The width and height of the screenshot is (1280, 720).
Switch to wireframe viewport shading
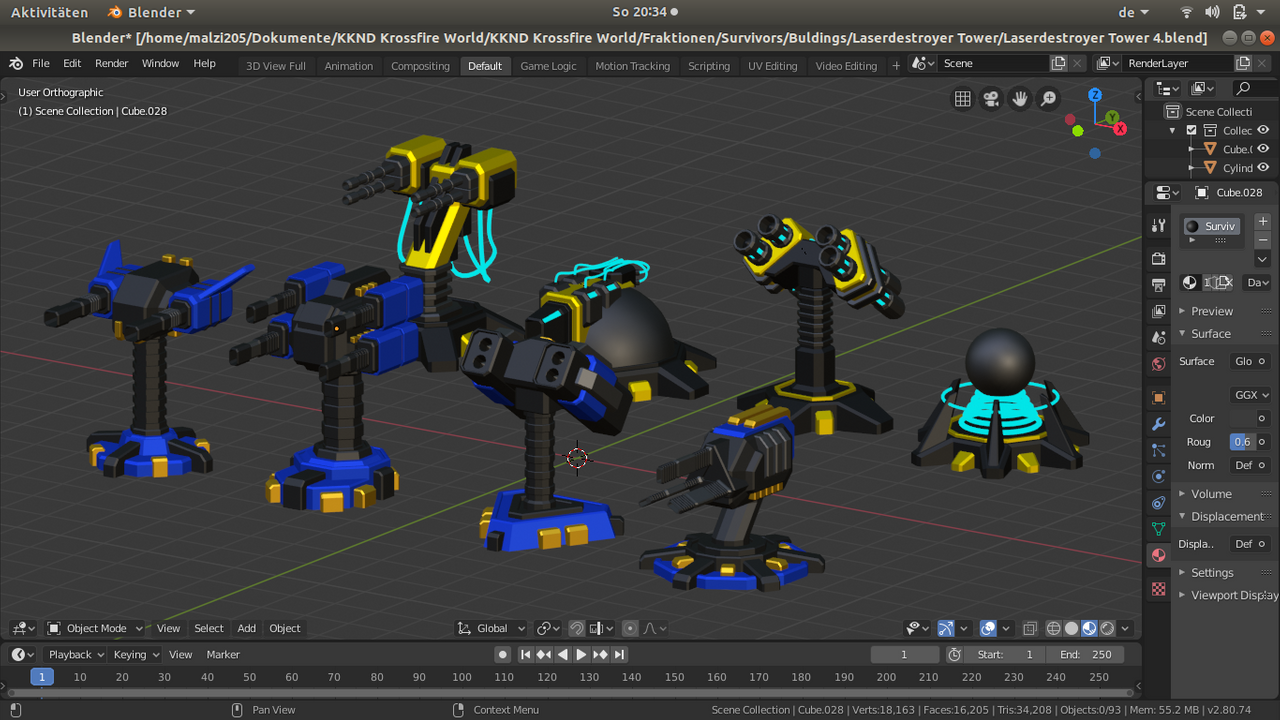pyautogui.click(x=1053, y=628)
